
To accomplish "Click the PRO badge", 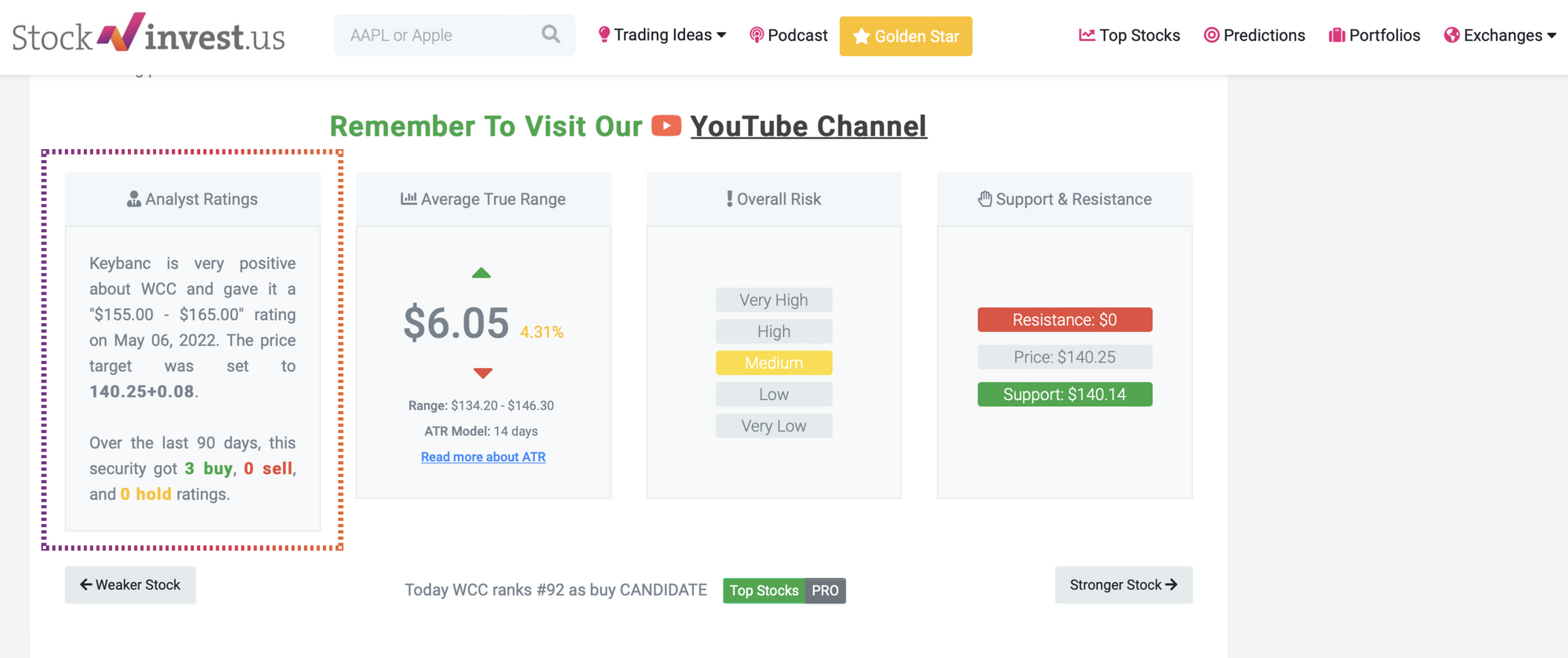I will [x=825, y=591].
